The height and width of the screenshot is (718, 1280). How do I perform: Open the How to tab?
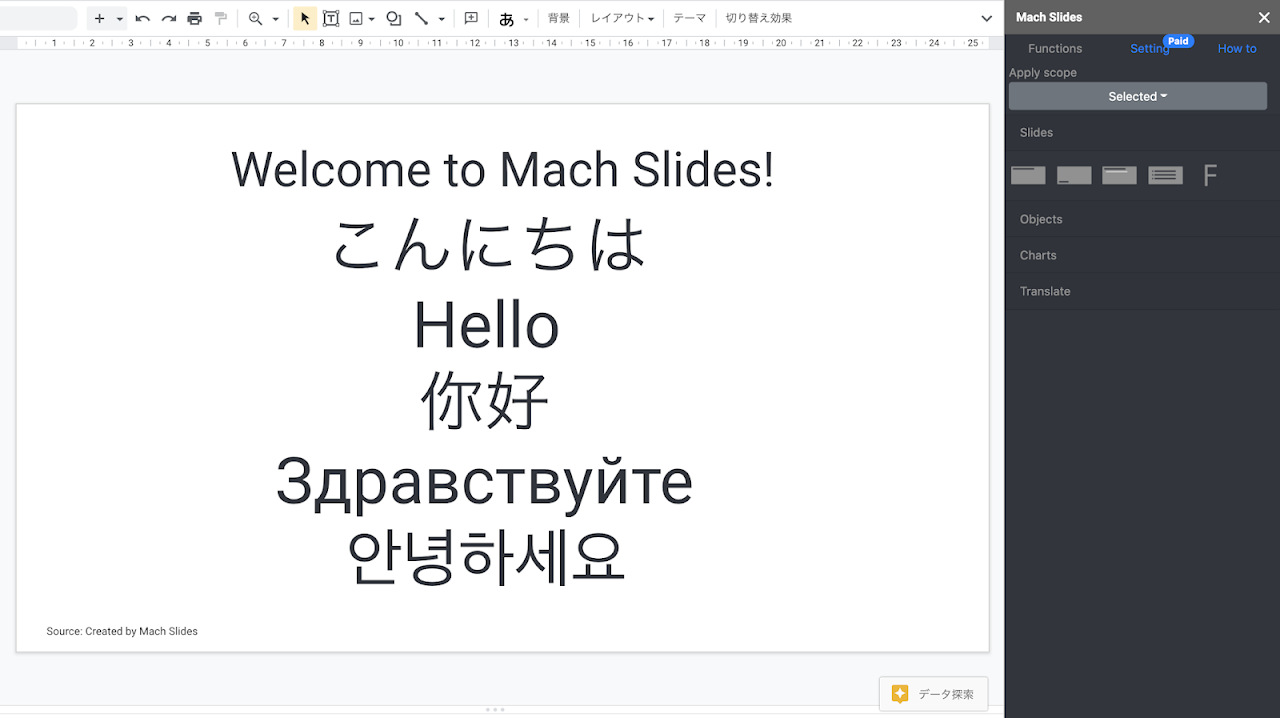(x=1237, y=48)
